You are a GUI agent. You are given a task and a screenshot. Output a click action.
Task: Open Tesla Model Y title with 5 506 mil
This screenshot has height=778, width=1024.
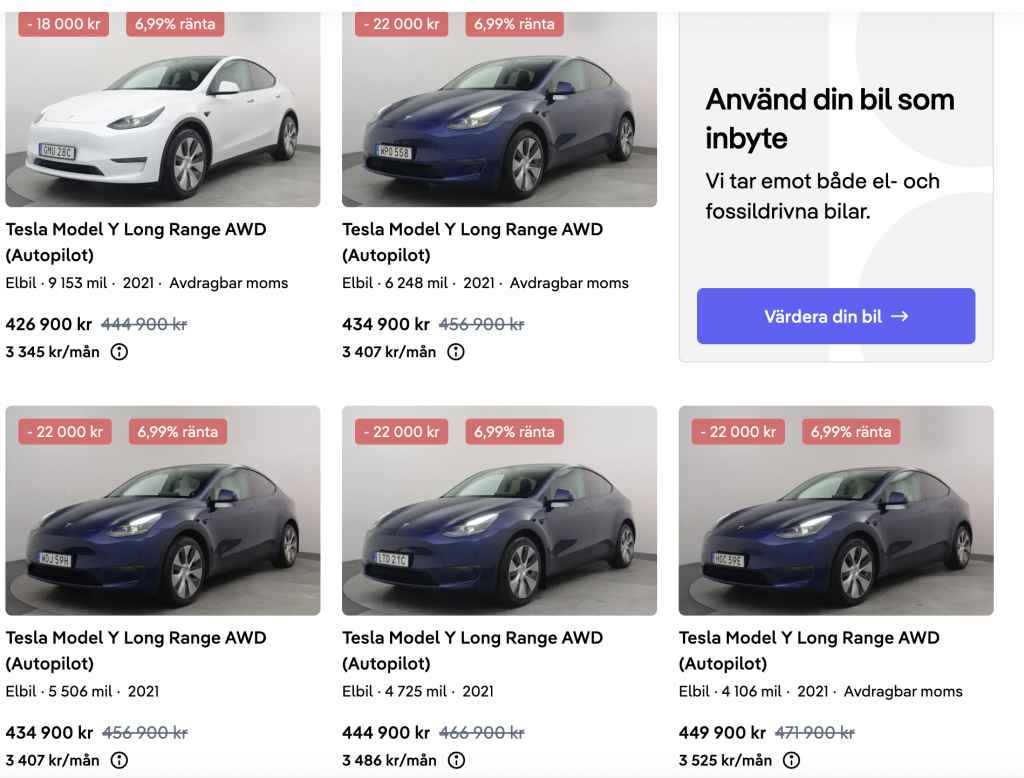136,650
